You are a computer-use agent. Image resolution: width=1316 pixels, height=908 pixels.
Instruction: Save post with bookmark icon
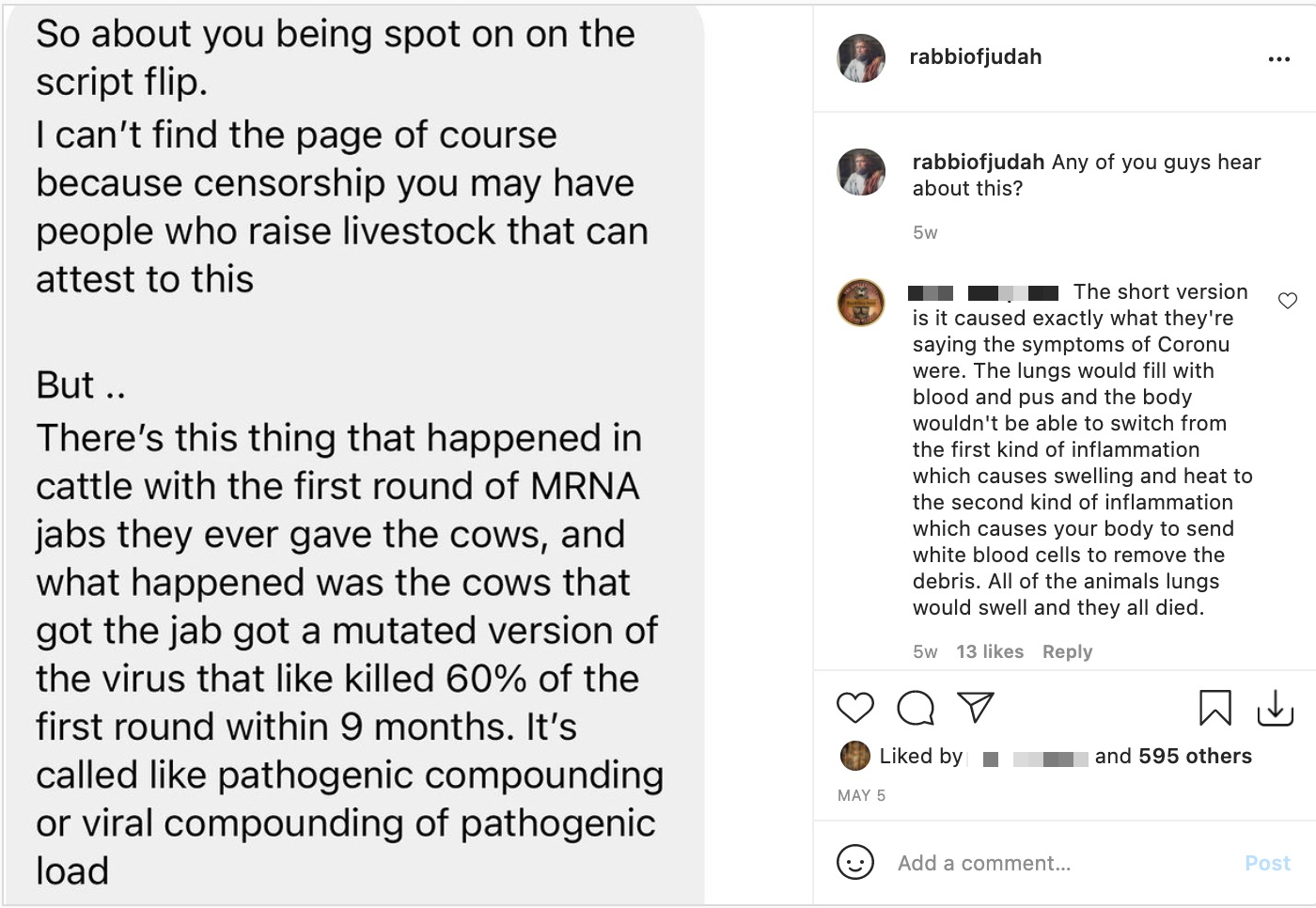tap(1214, 708)
